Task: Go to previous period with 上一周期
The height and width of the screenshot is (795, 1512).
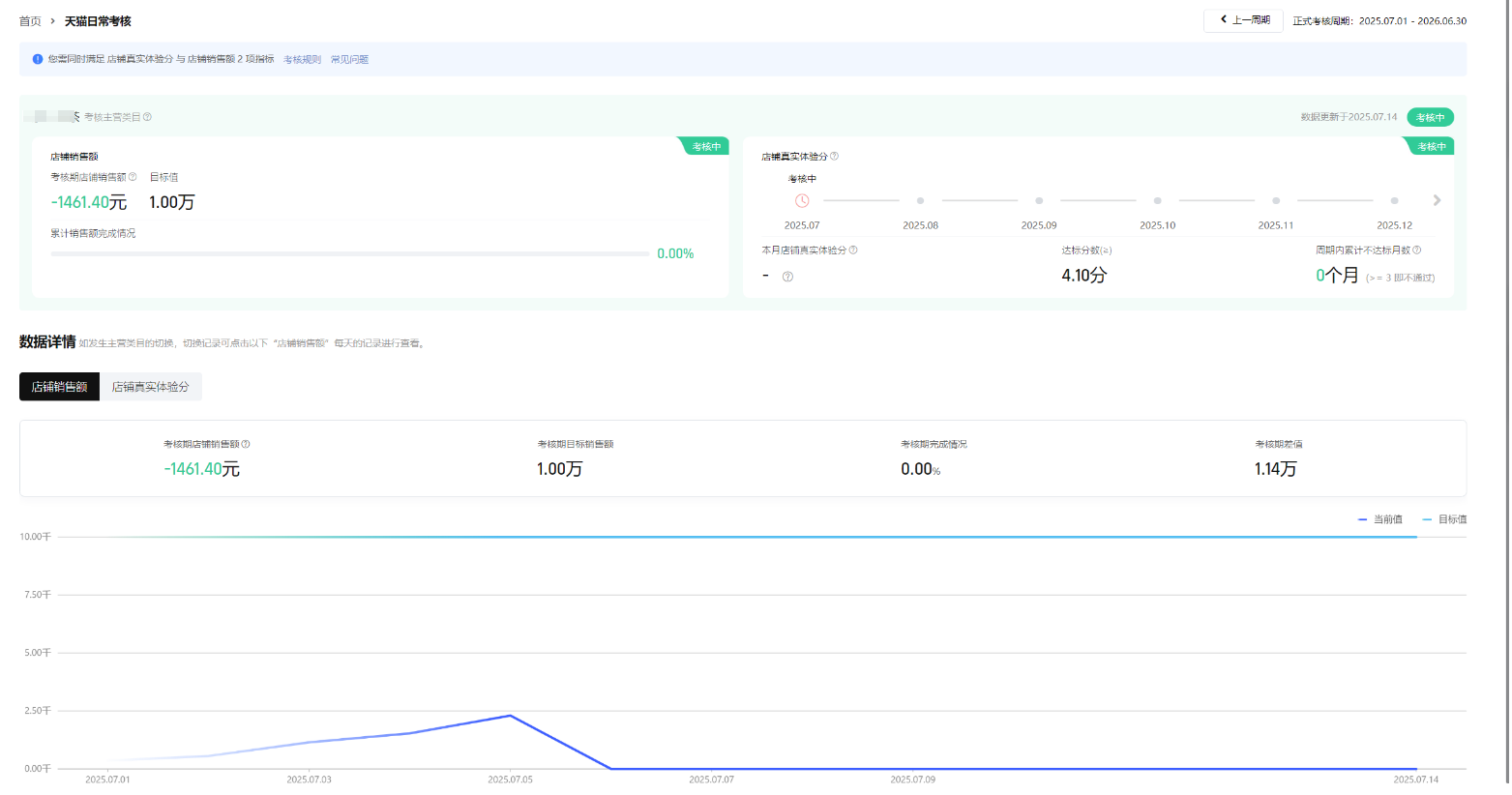Action: (x=1244, y=20)
